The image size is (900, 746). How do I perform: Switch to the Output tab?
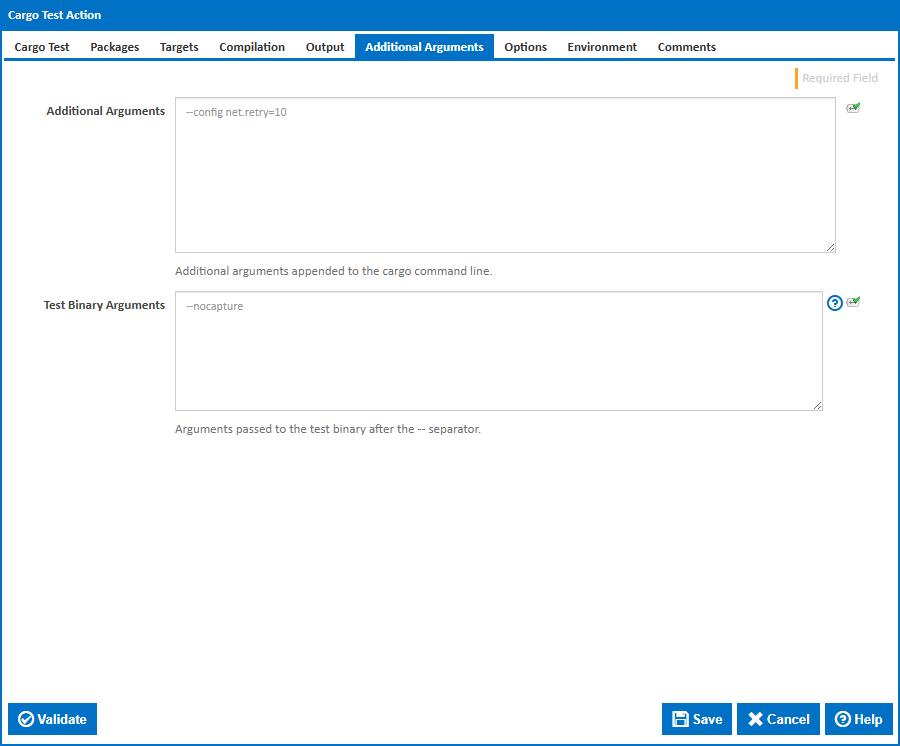tap(324, 46)
